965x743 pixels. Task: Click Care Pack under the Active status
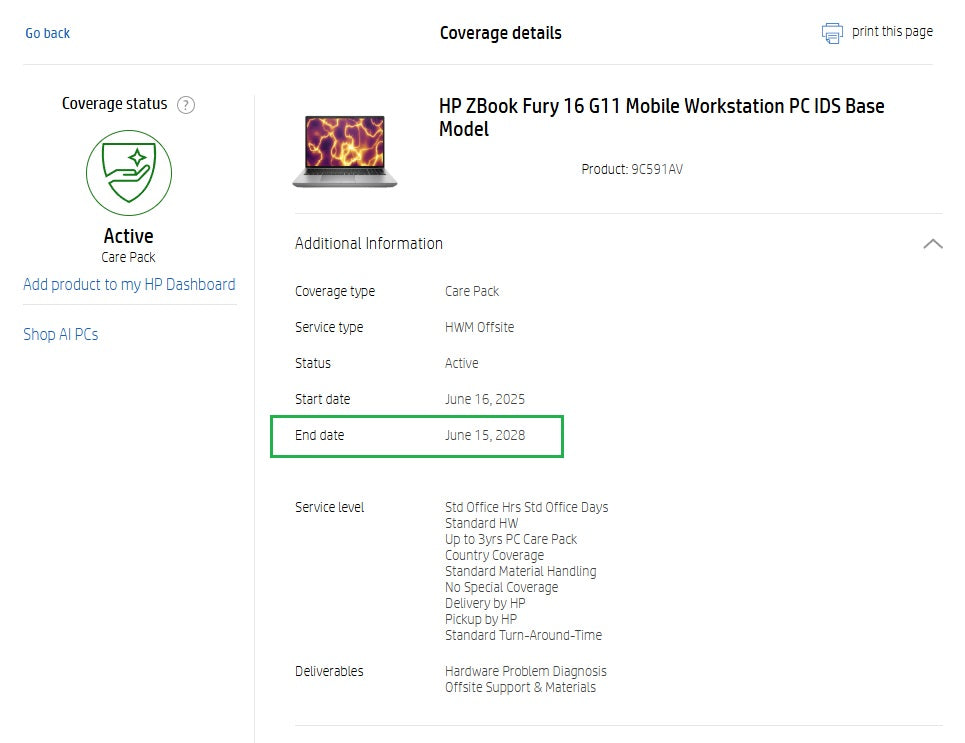128,257
